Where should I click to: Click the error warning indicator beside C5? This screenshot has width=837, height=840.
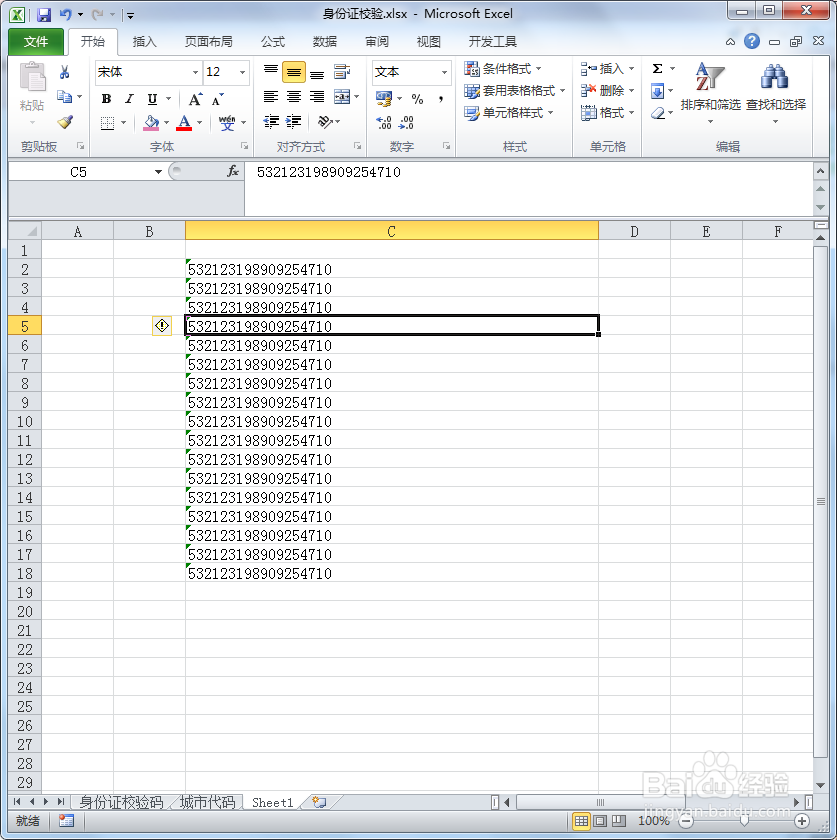pyautogui.click(x=162, y=326)
